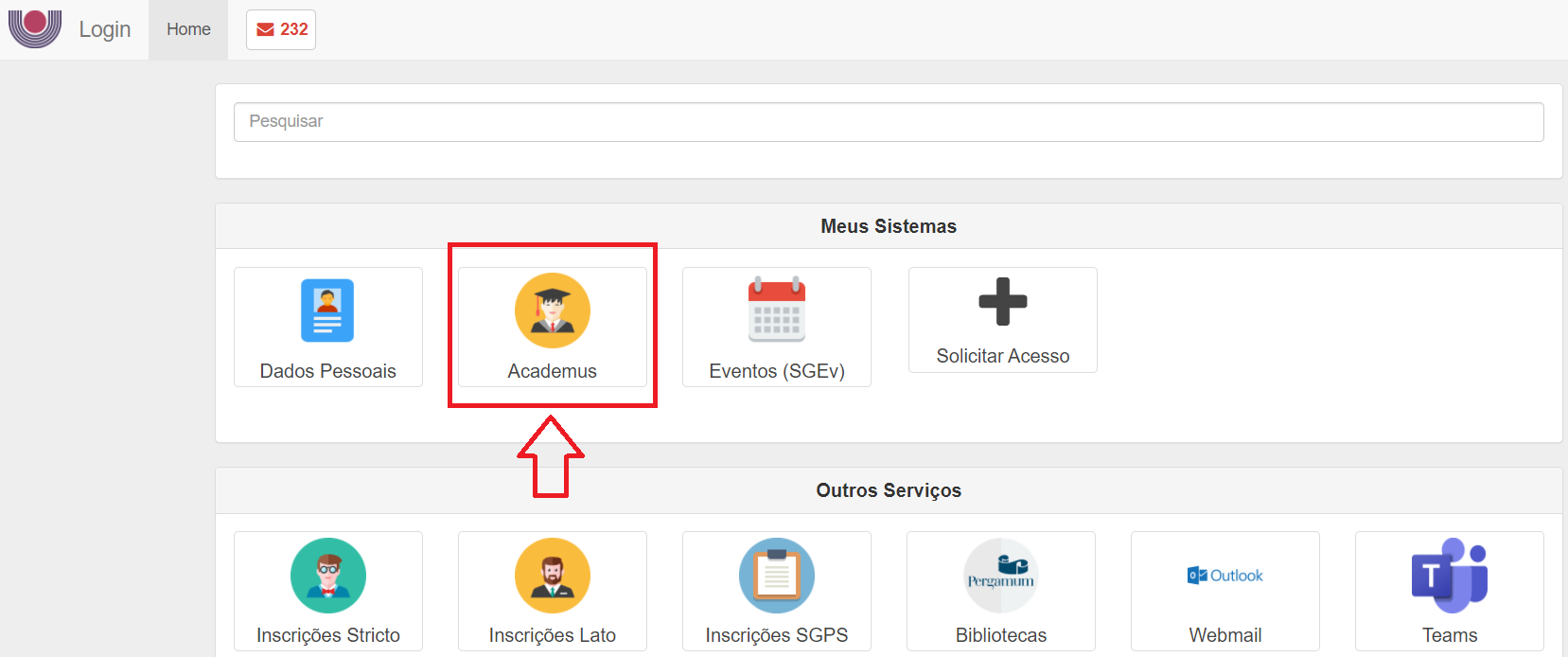Open the 232 unread messages envelope button

point(281,29)
